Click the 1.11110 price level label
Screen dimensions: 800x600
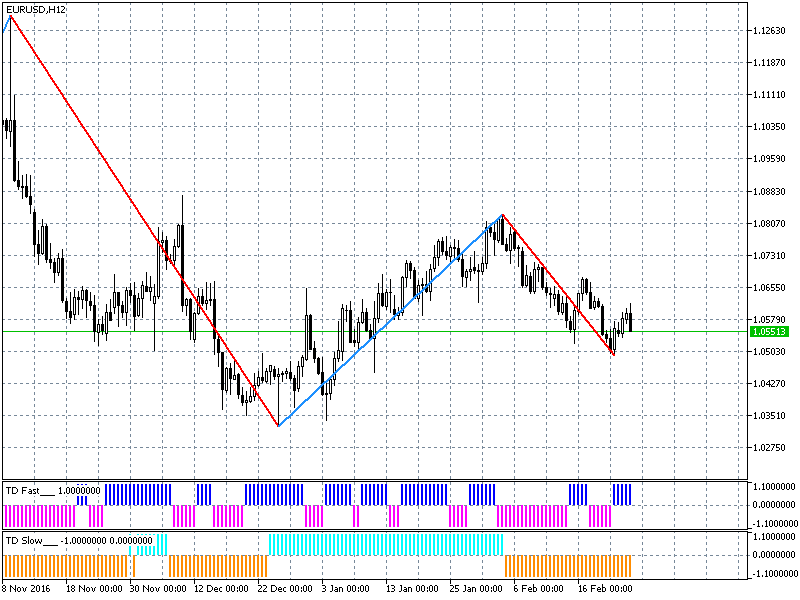click(769, 95)
